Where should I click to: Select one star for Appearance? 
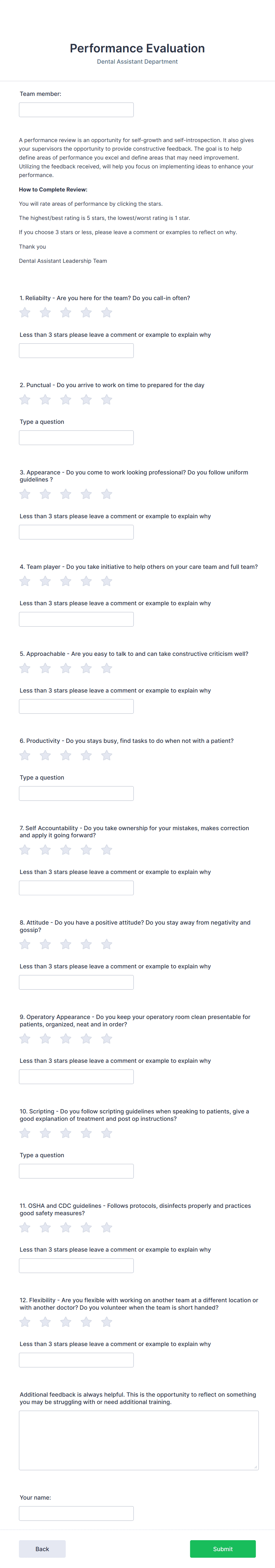(x=25, y=494)
